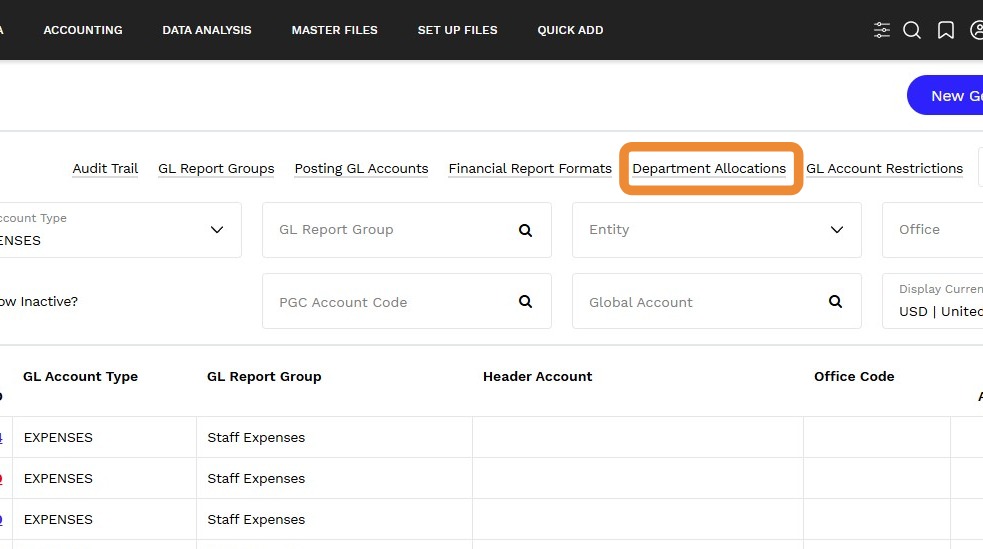Click the search magnifier in top bar
The height and width of the screenshot is (549, 983).
point(912,30)
